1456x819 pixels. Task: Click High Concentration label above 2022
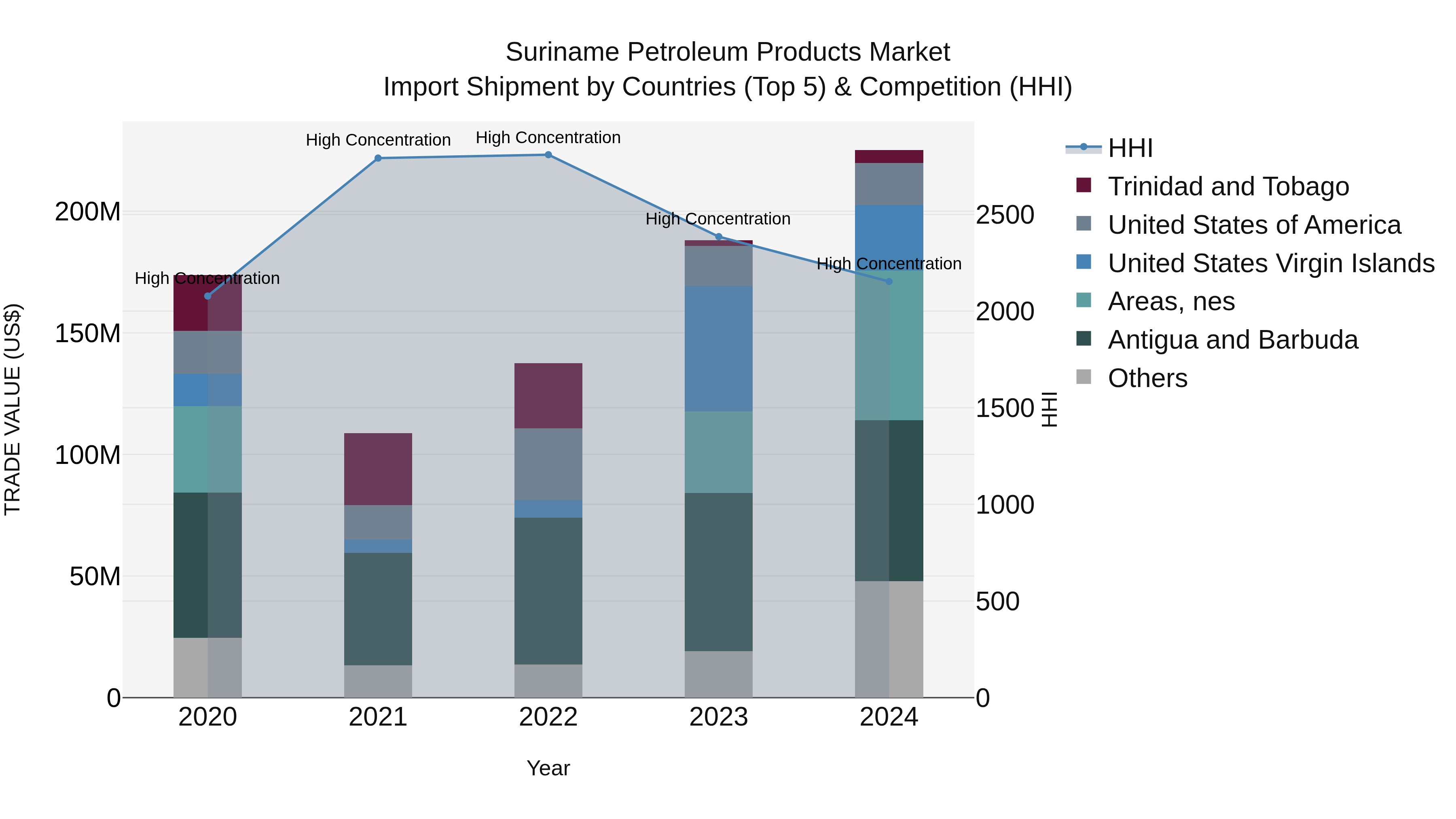click(x=548, y=138)
